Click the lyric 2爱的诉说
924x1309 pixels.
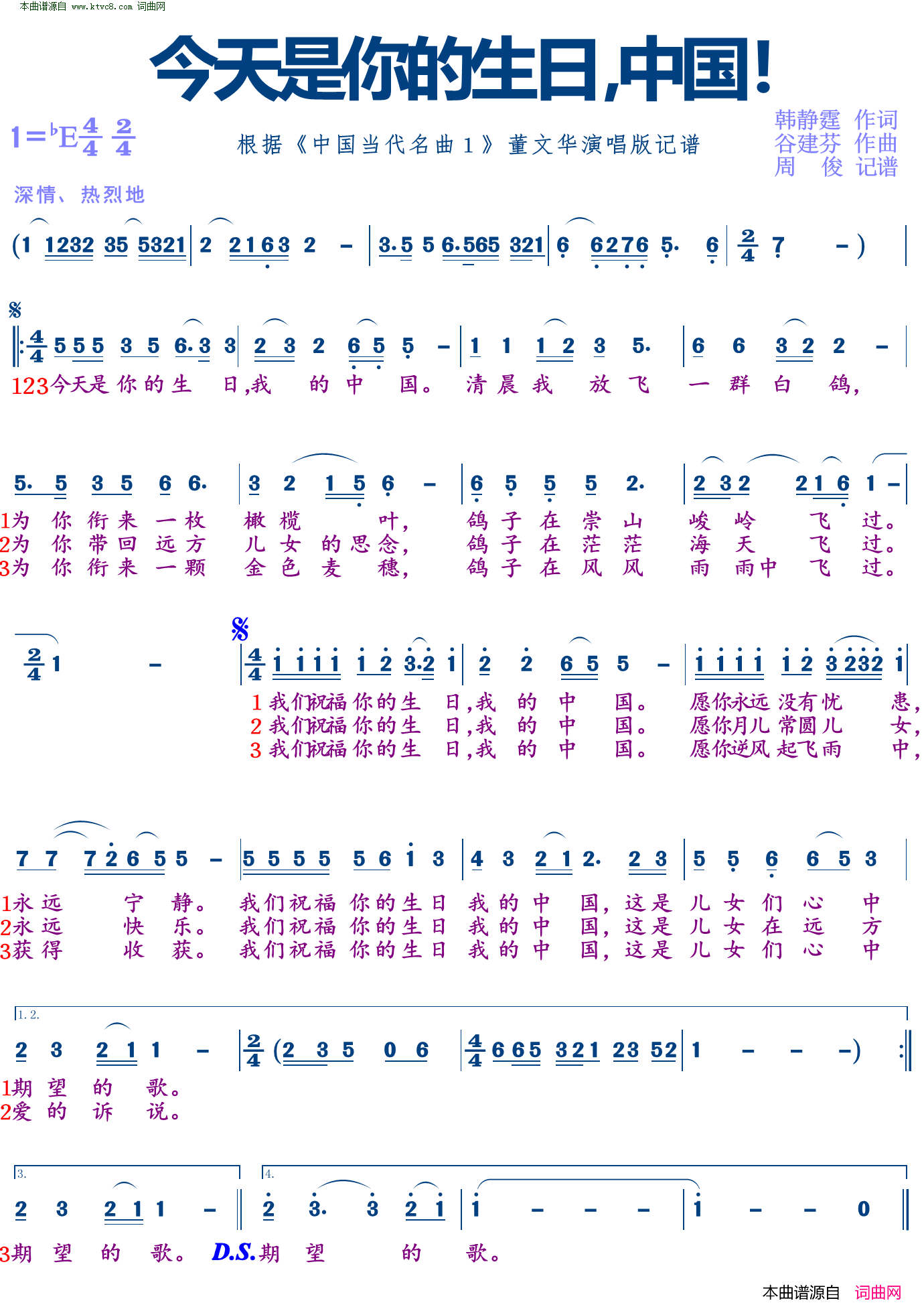91,1112
